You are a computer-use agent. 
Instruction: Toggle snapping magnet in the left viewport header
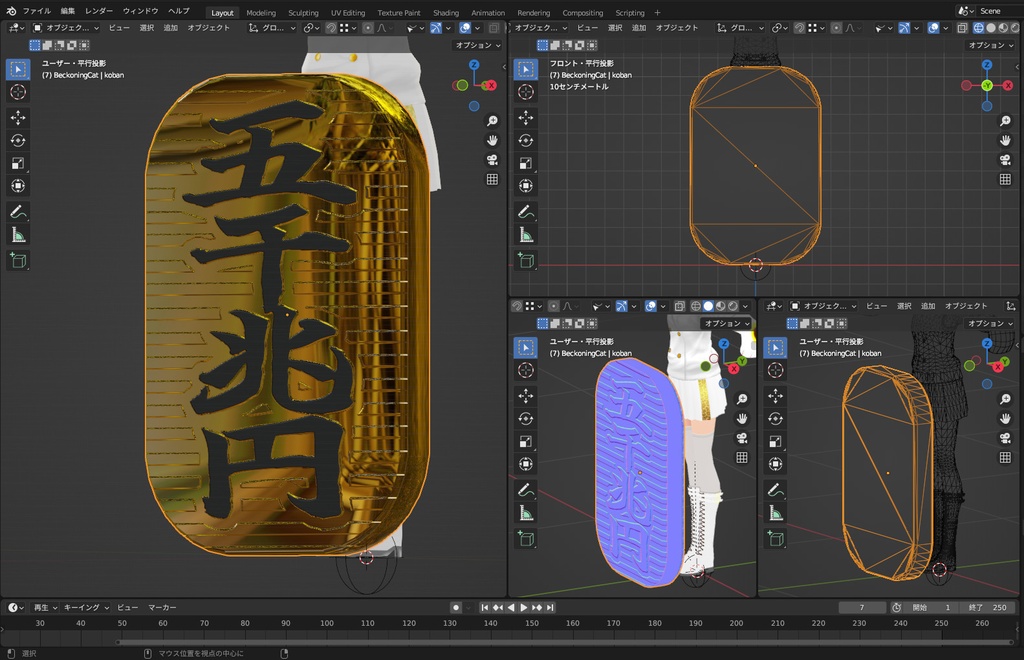click(331, 28)
